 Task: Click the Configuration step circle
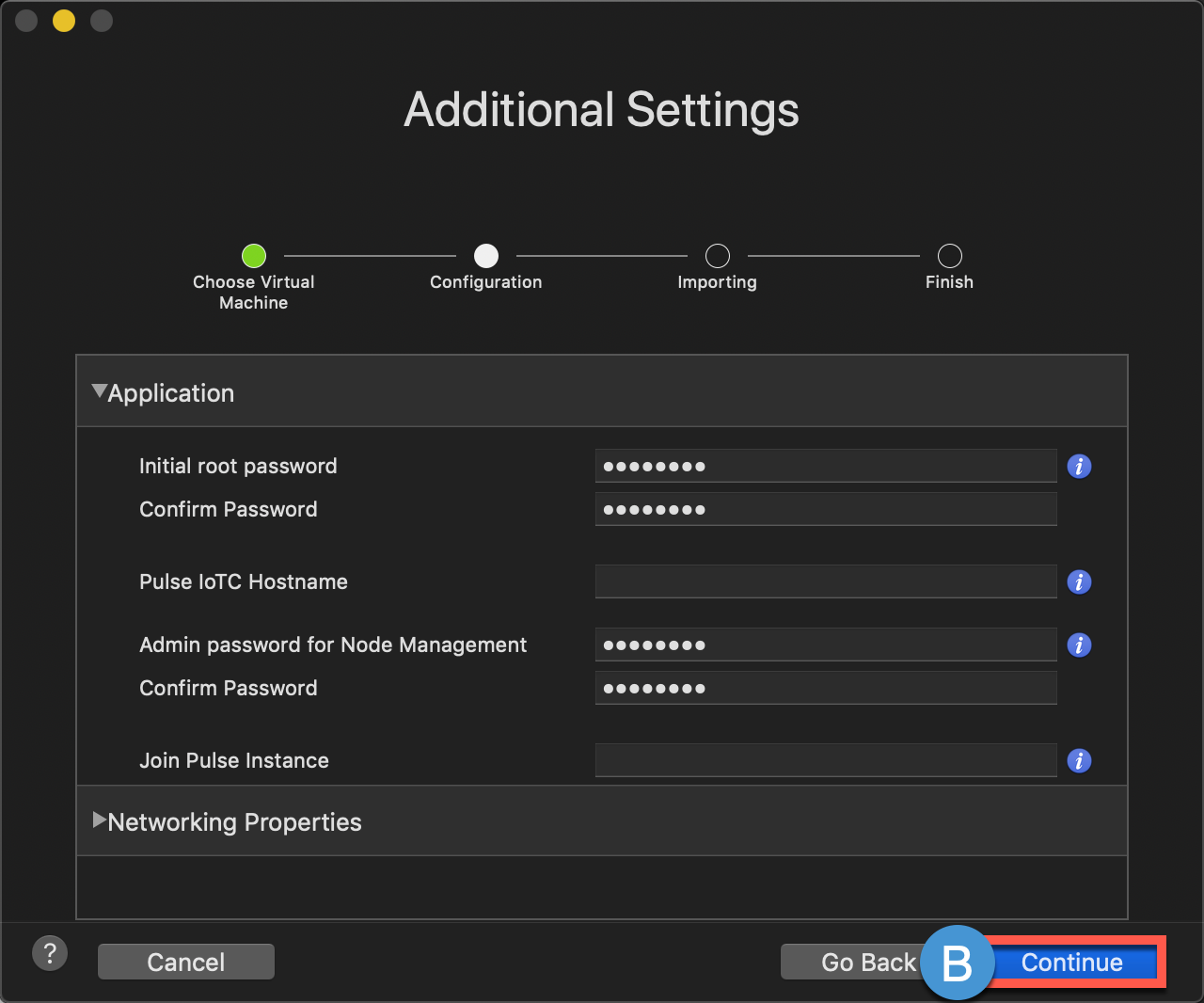click(x=486, y=256)
